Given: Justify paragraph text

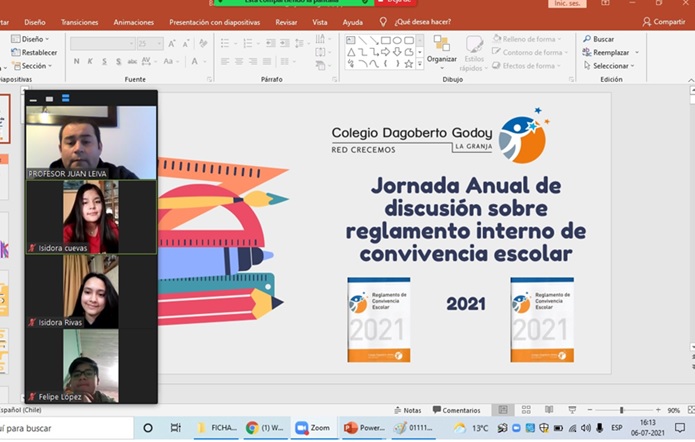Looking at the screenshot, I should click(267, 61).
